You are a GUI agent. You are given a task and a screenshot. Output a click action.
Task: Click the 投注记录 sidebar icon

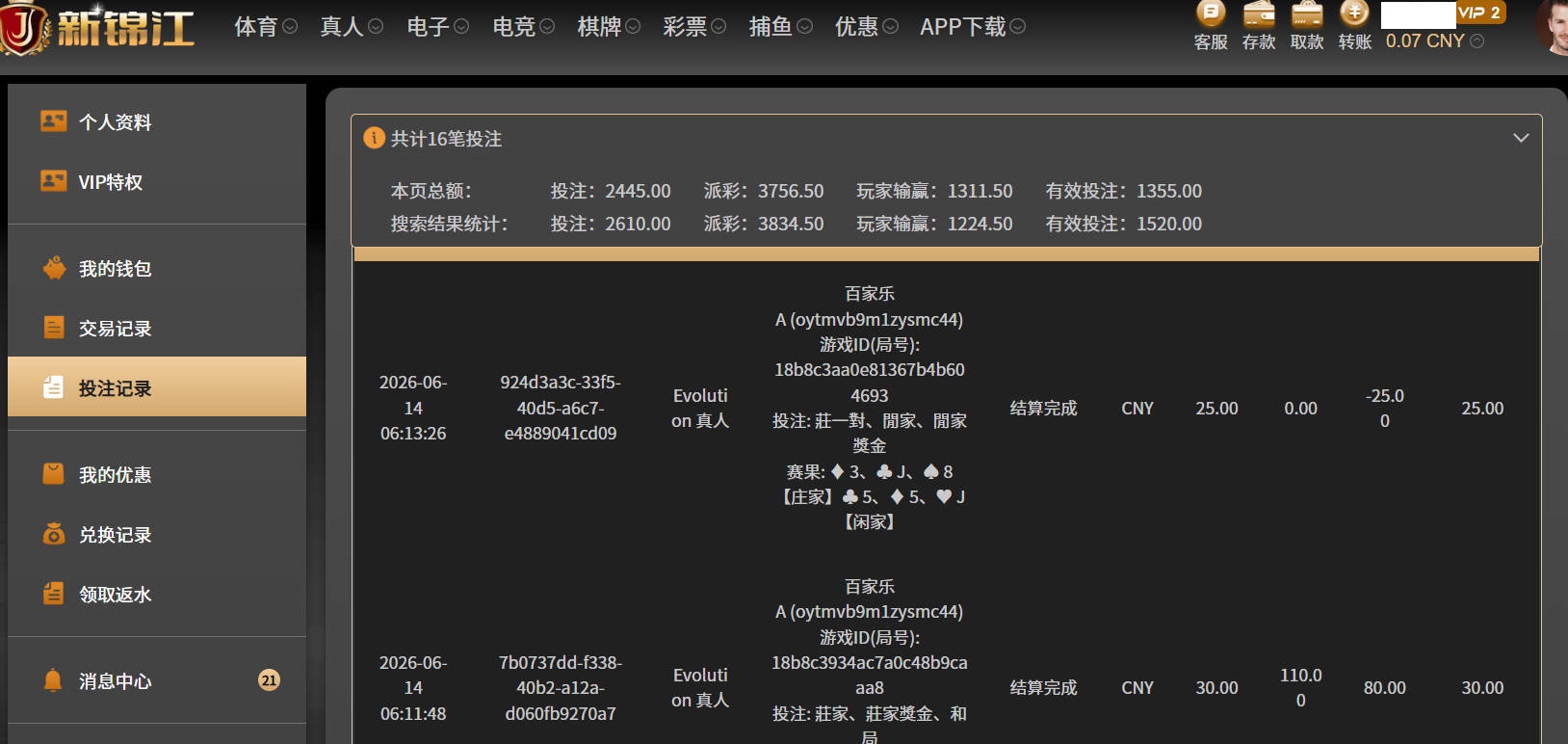coord(54,387)
